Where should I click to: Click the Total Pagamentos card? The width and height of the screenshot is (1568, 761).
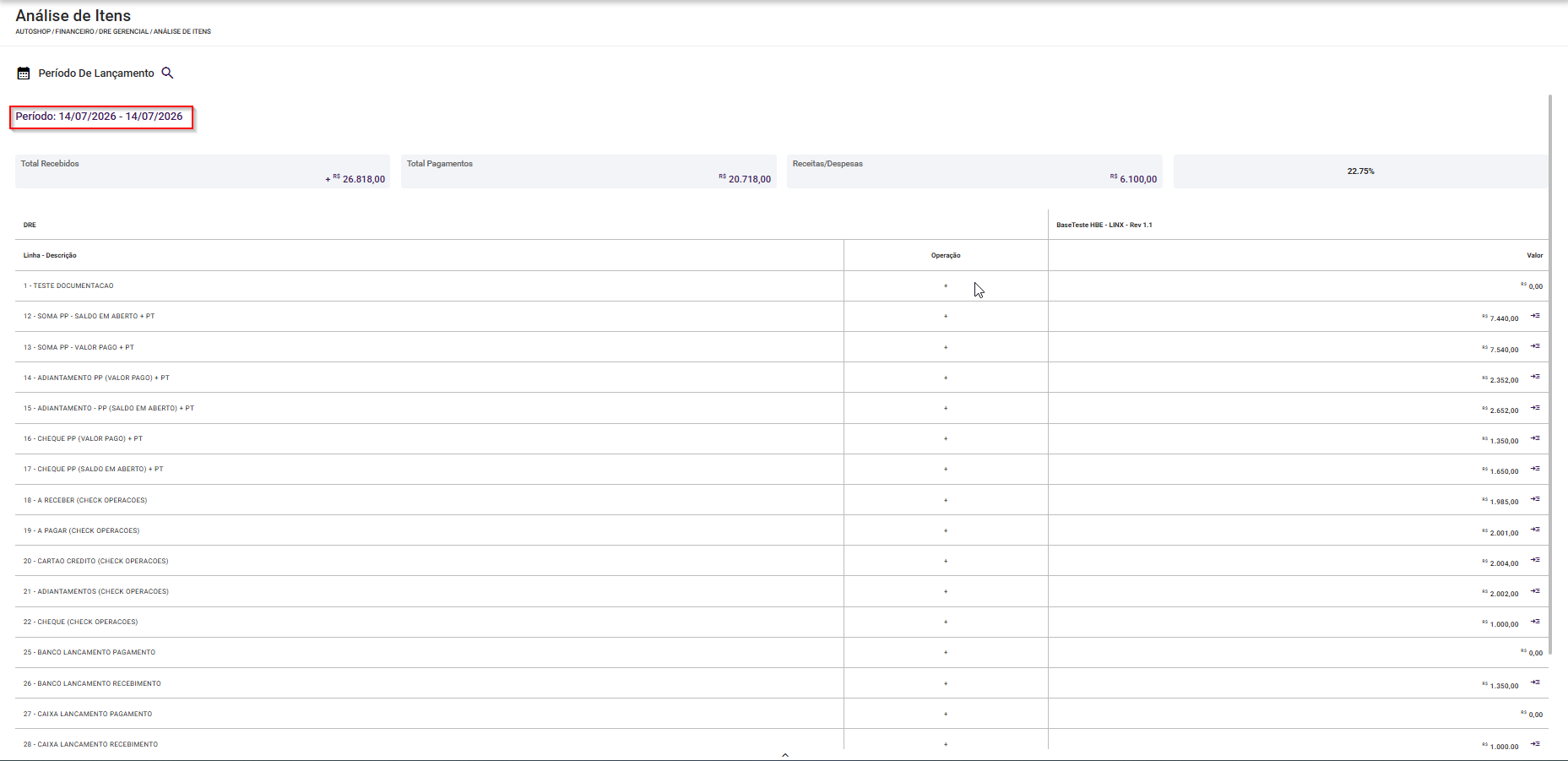(x=589, y=171)
